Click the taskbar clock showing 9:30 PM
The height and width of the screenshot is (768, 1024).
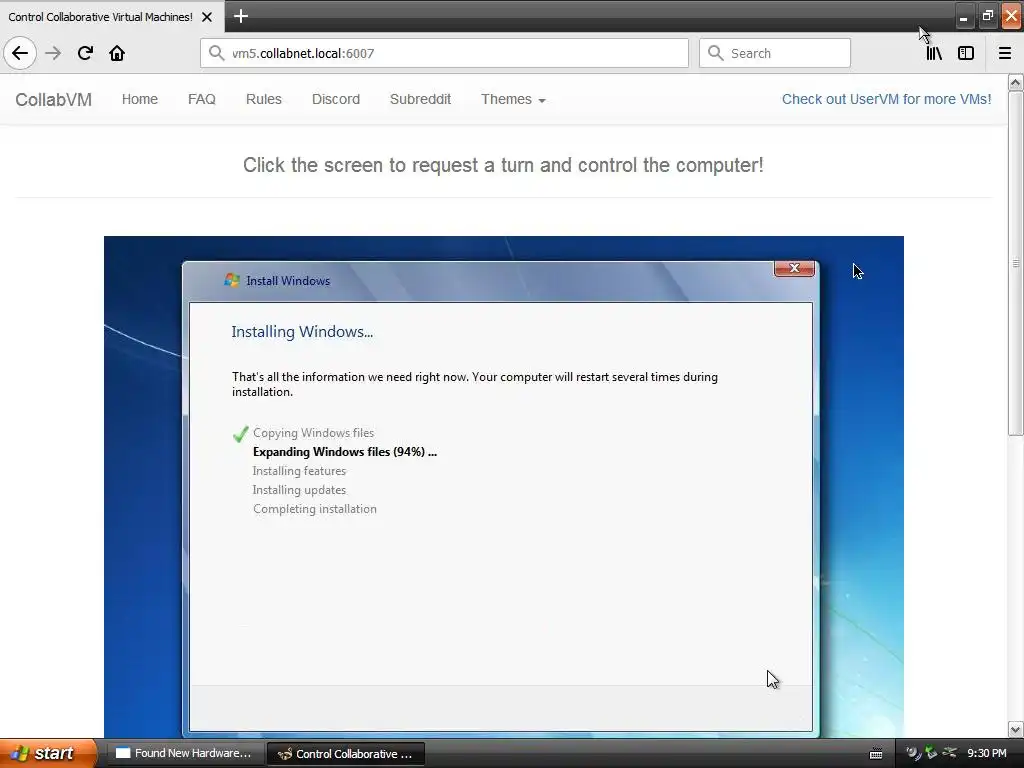987,753
